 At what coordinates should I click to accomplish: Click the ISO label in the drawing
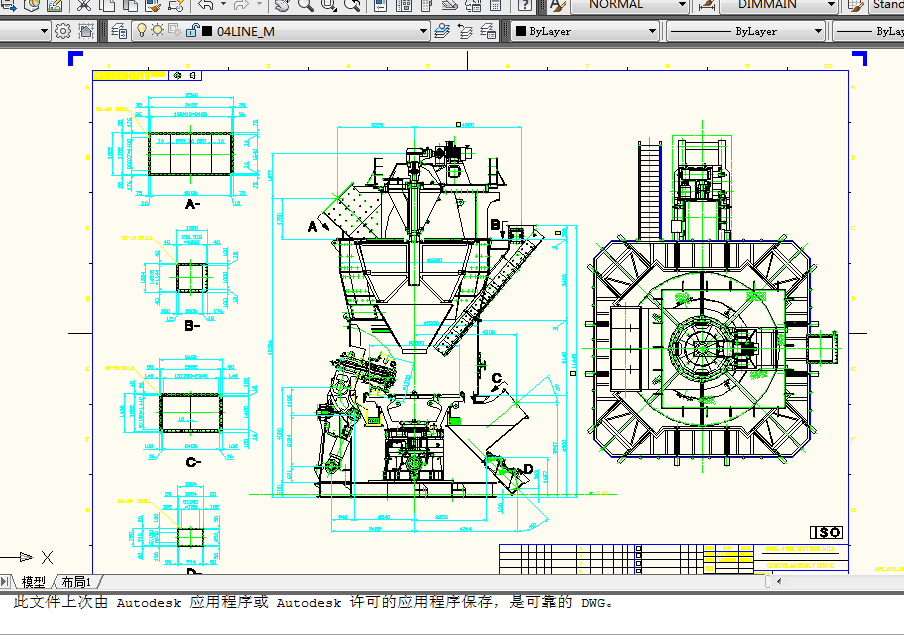826,532
